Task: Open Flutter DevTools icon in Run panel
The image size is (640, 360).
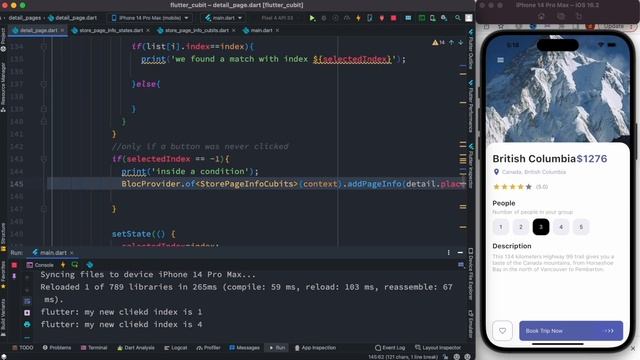Action: coord(90,265)
